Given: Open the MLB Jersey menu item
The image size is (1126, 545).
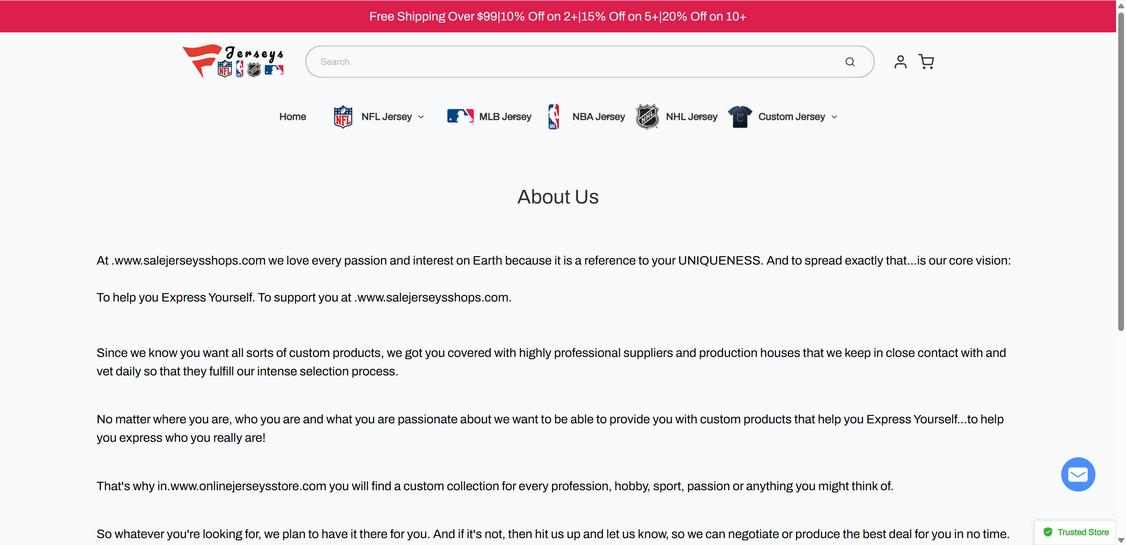Looking at the screenshot, I should point(506,116).
